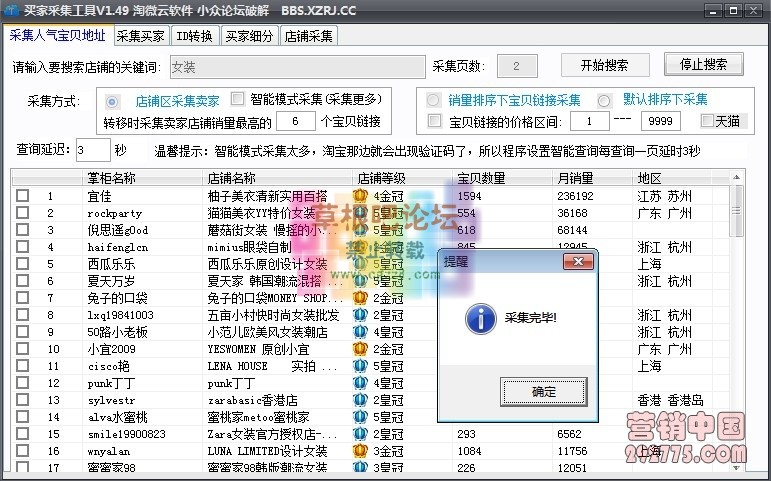Viewport: 771px width, 481px height.
Task: Tick the 天猫 checkbox
Action: tap(707, 120)
